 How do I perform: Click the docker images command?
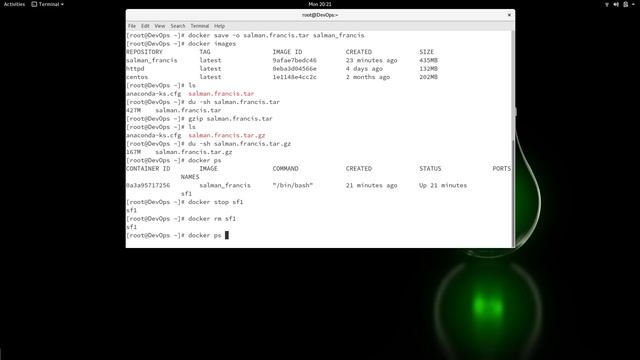[x=212, y=44]
